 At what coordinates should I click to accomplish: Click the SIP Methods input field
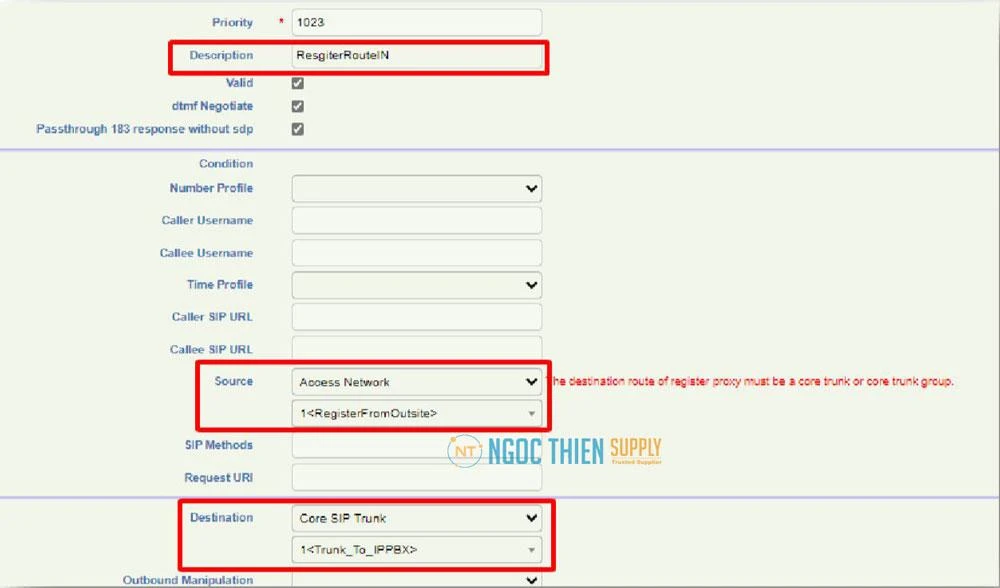416,445
